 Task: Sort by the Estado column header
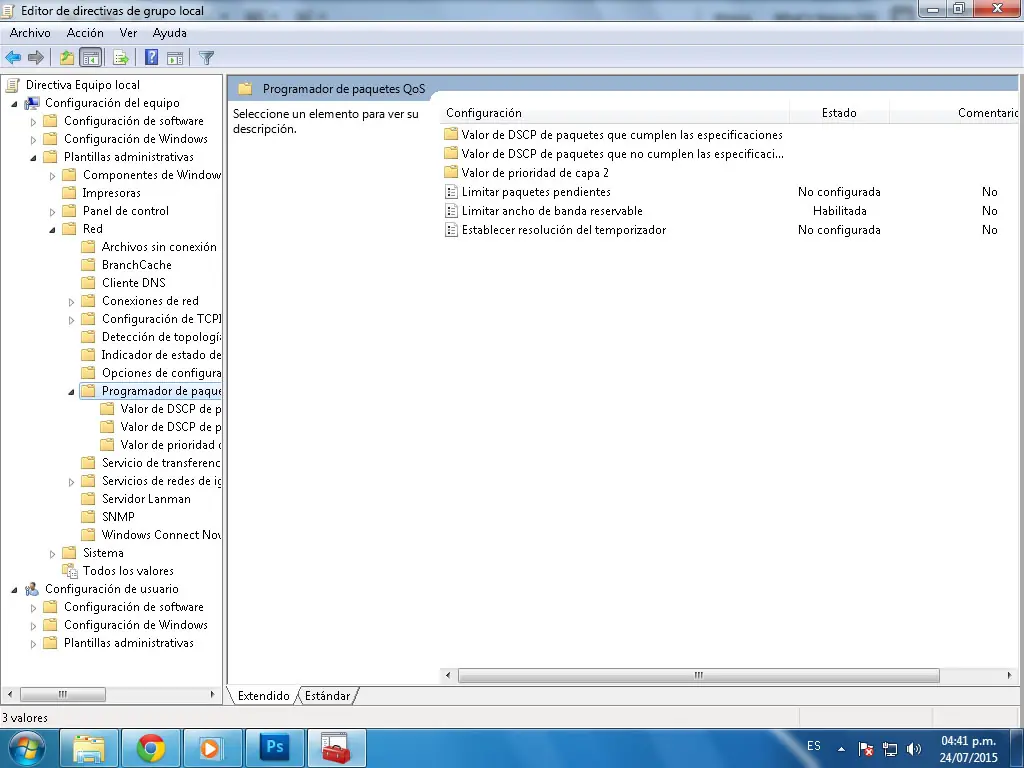point(839,113)
